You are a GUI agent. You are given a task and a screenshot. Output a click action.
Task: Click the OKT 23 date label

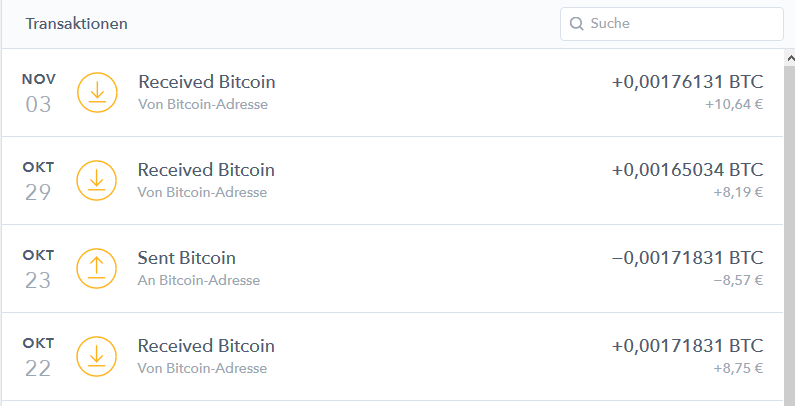39,269
